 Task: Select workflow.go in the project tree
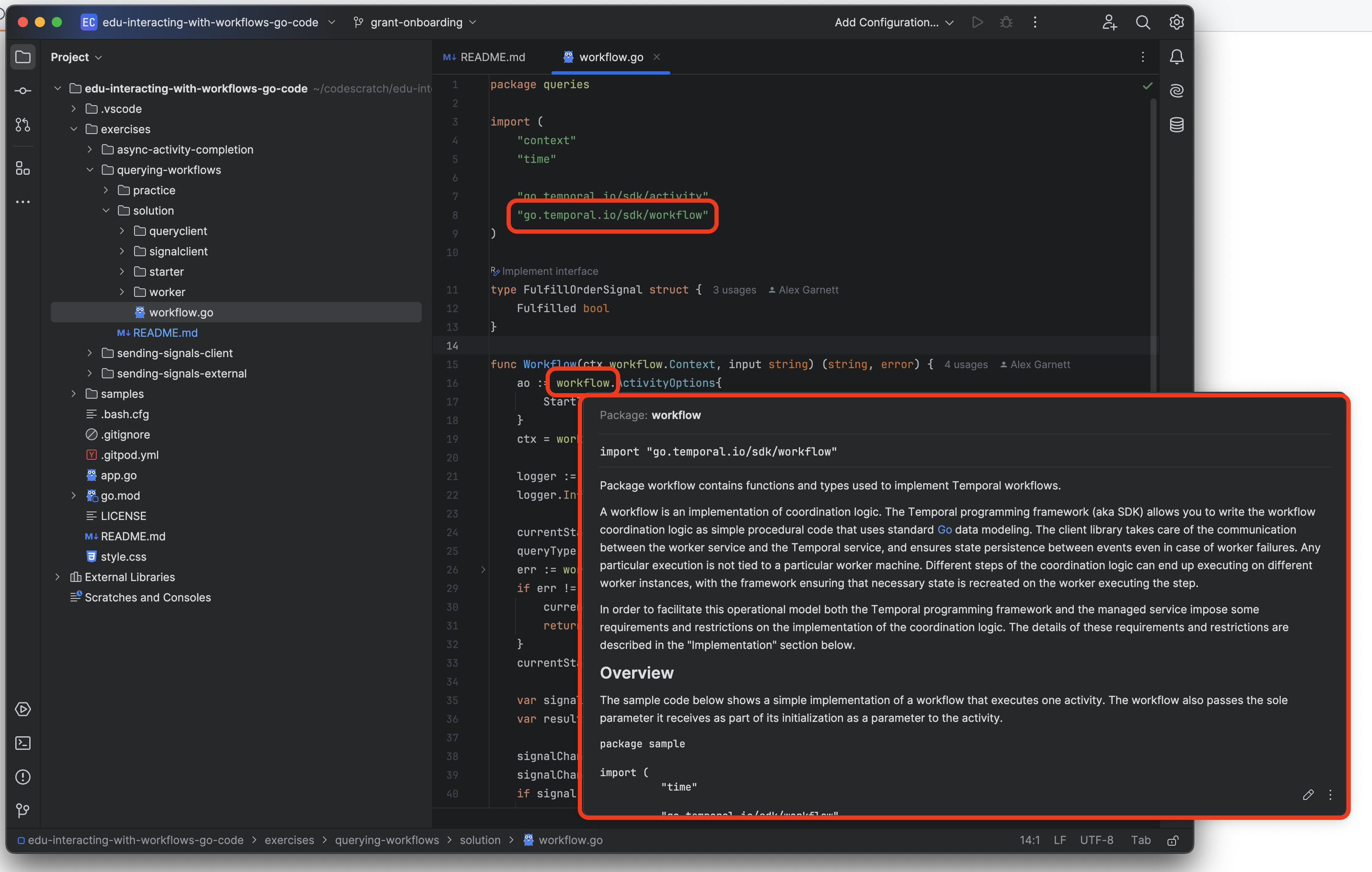tap(236, 312)
